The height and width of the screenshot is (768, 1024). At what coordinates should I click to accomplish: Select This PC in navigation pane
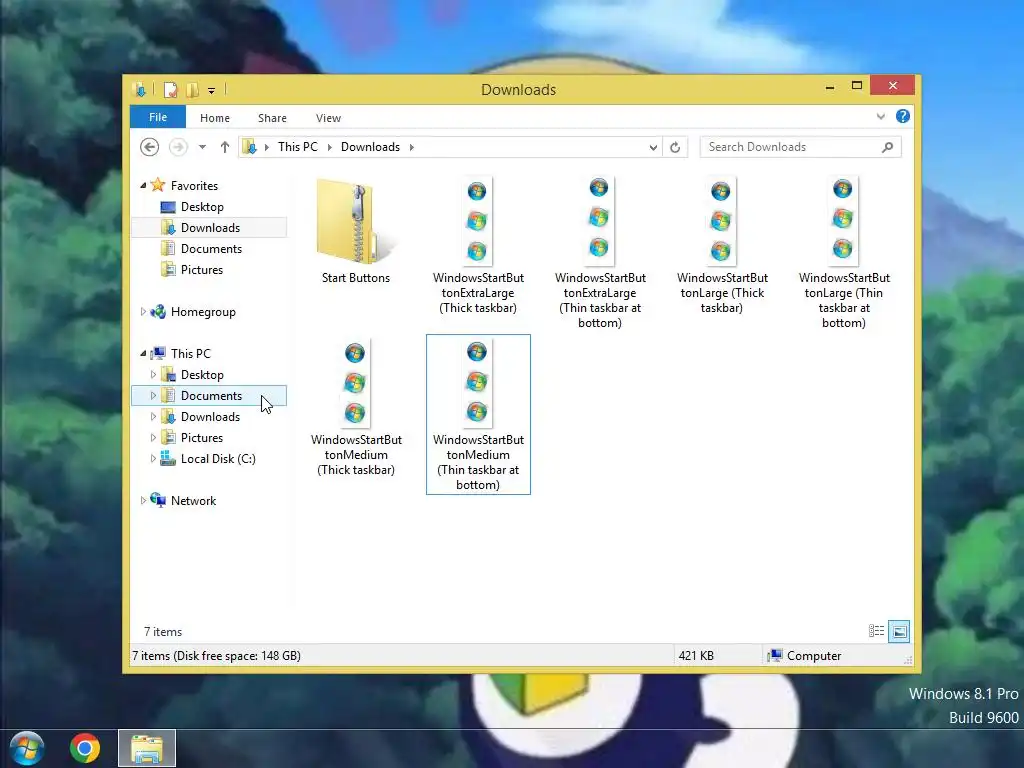[x=191, y=353]
